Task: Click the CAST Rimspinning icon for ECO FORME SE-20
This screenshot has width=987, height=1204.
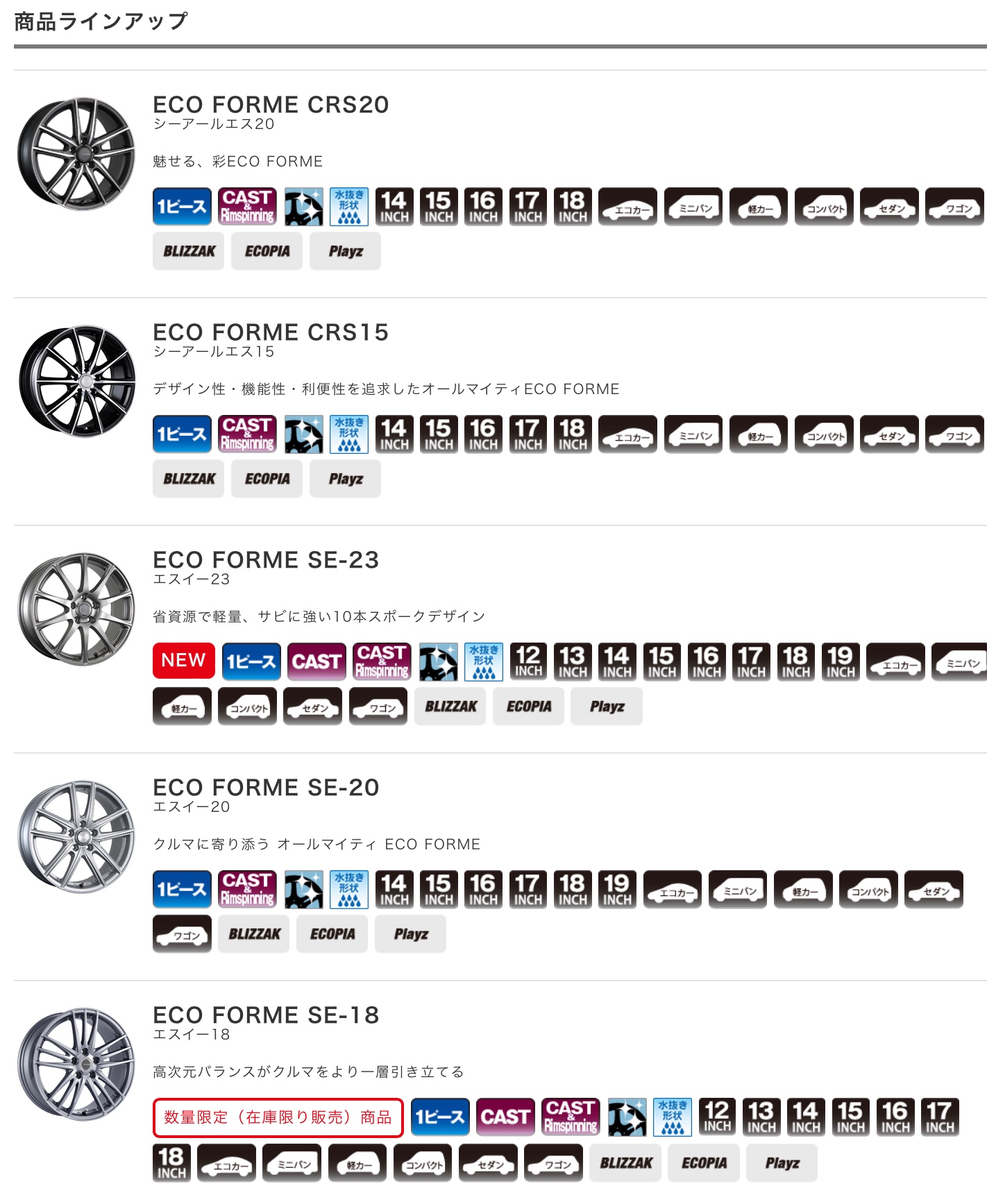Action: [248, 890]
